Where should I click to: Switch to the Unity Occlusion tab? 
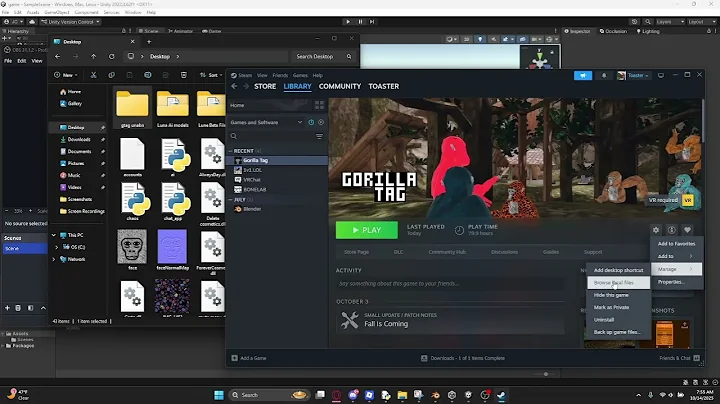(613, 31)
